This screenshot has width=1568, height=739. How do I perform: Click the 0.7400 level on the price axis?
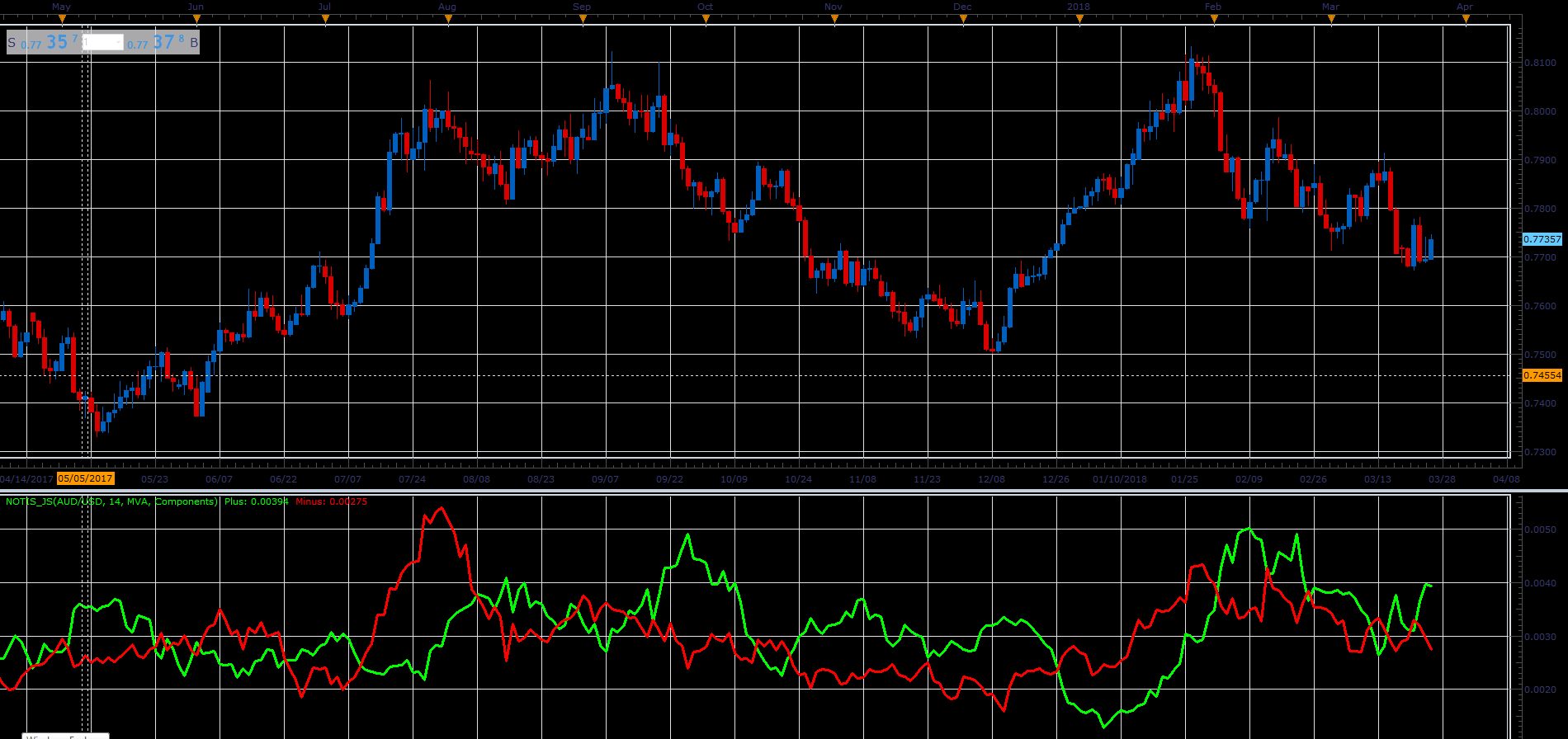tap(1540, 403)
